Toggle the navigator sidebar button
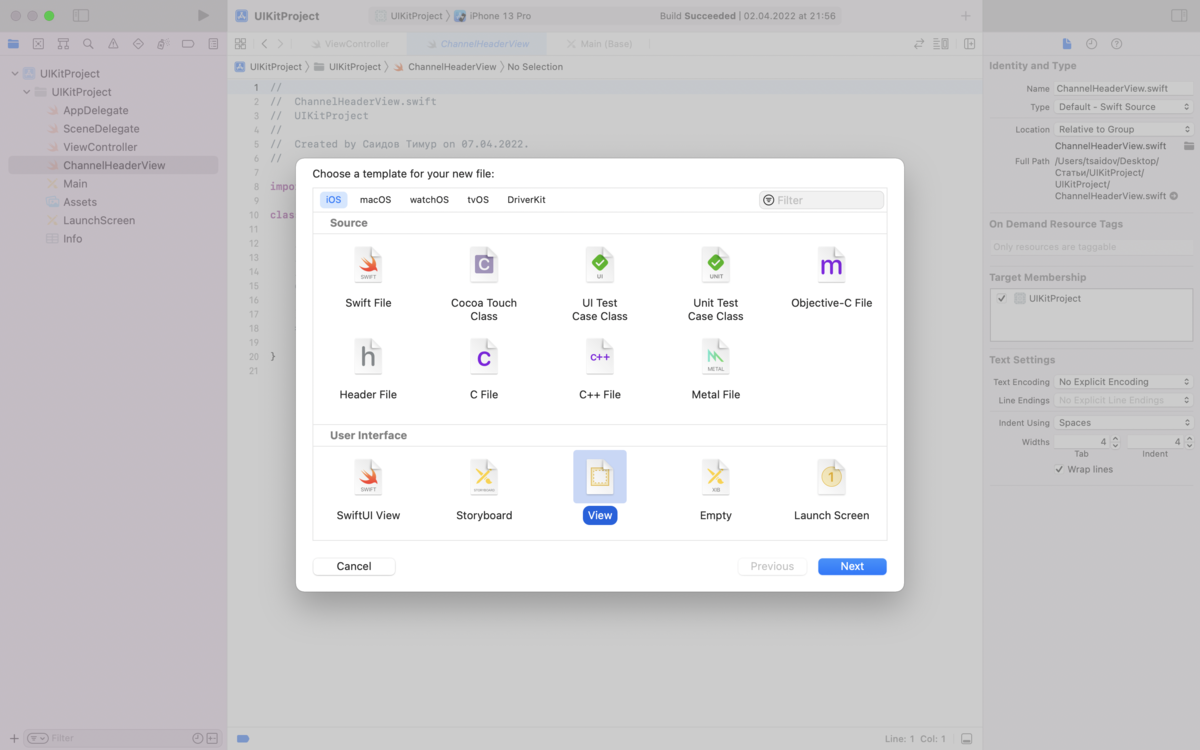This screenshot has height=750, width=1200. pos(81,16)
